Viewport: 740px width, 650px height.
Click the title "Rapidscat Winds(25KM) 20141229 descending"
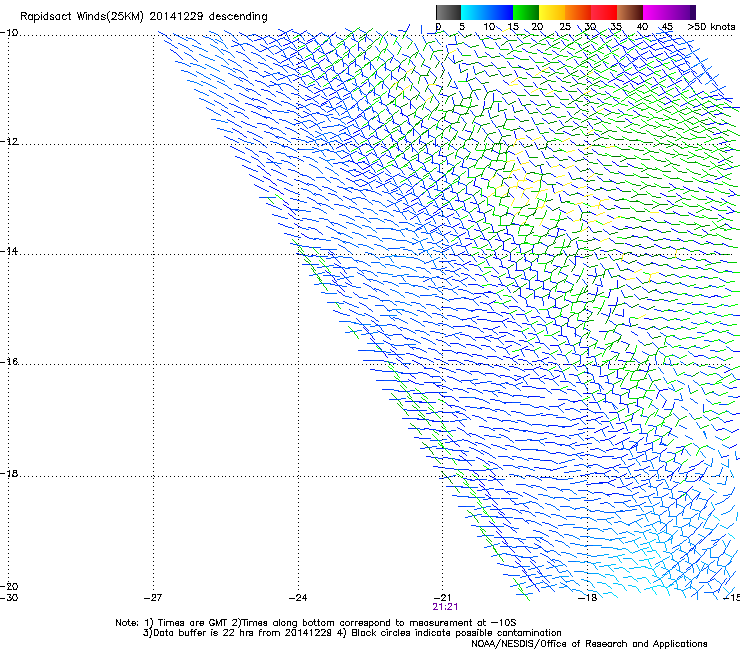pos(143,17)
